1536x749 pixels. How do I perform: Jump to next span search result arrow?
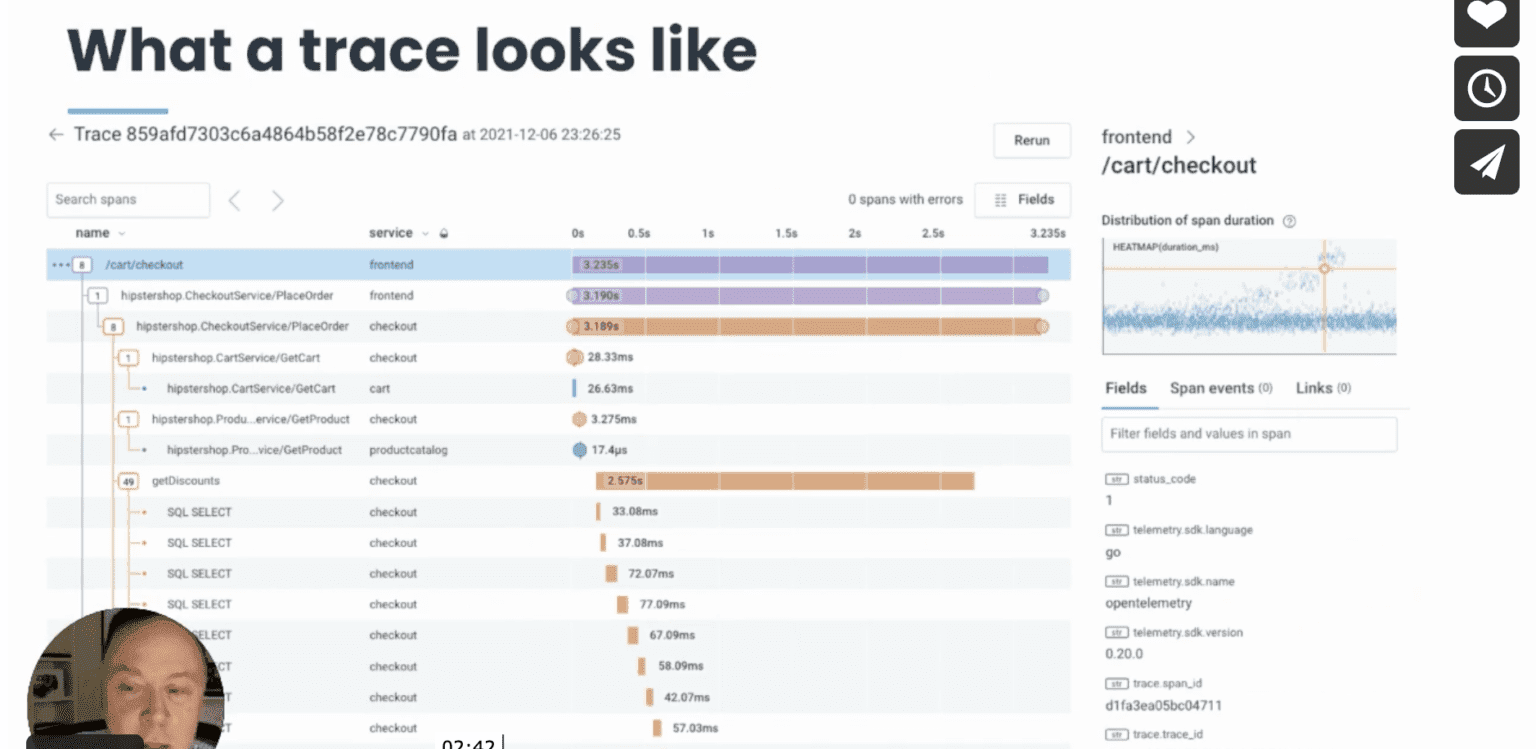(x=278, y=201)
